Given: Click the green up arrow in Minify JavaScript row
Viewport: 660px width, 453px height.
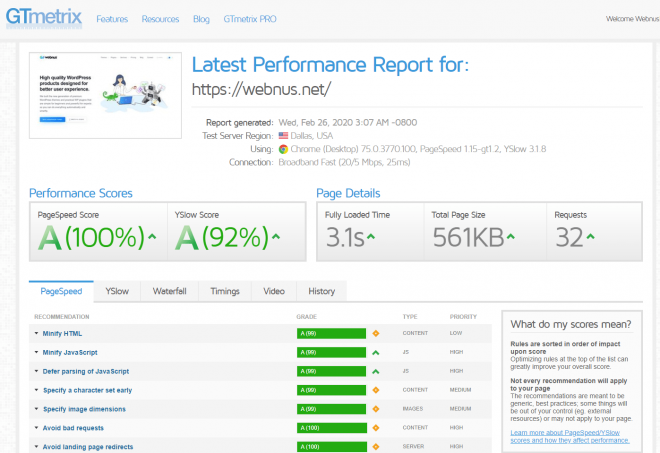Looking at the screenshot, I should point(376,353).
